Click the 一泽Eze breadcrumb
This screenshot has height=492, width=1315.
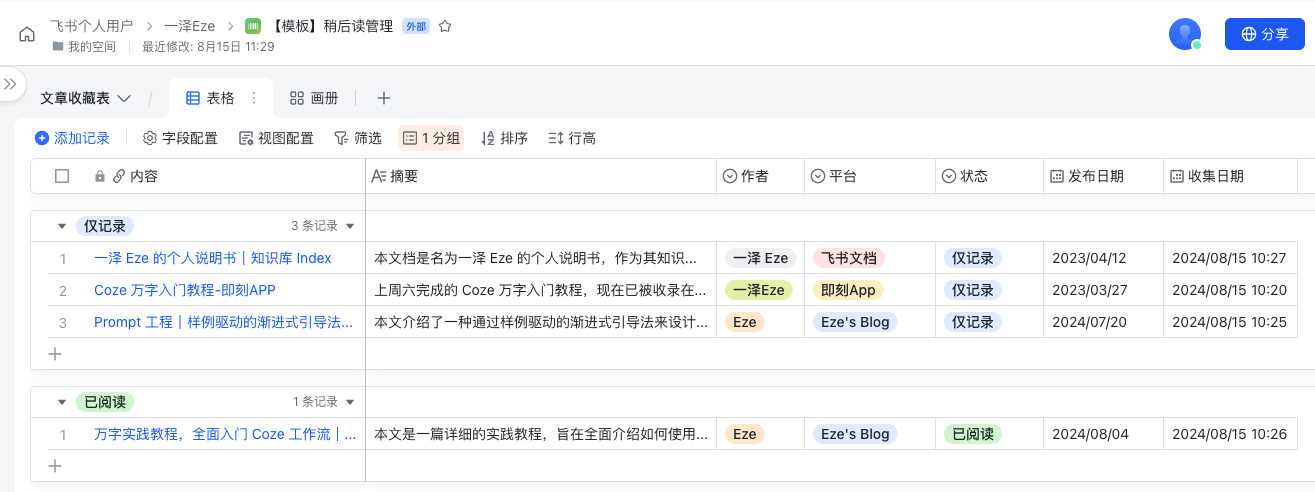point(190,26)
